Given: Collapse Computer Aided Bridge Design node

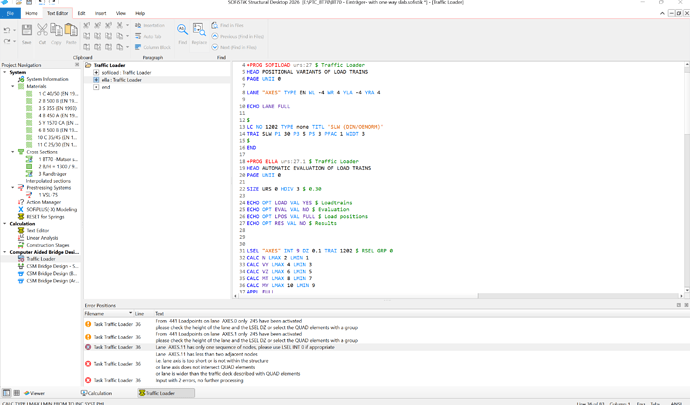Looking at the screenshot, I should (5, 252).
